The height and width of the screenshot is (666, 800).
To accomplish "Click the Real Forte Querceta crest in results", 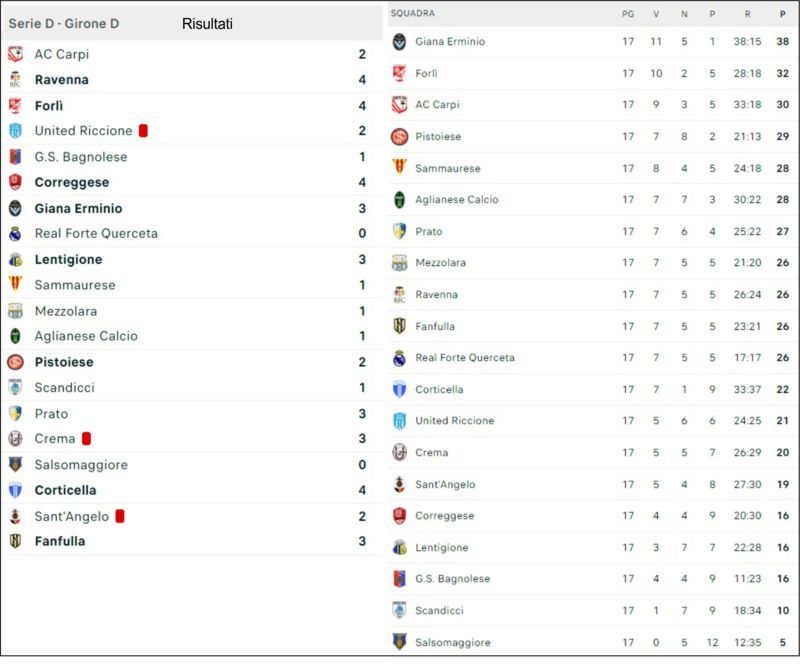I will pyautogui.click(x=15, y=233).
